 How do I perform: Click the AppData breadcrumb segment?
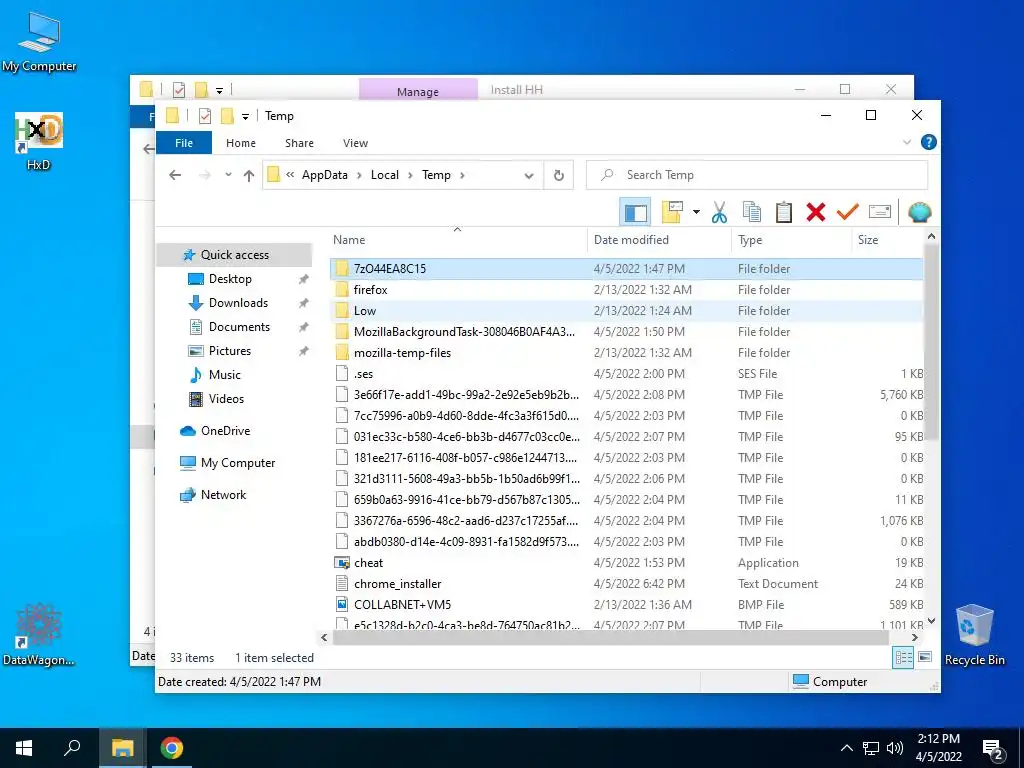point(325,175)
